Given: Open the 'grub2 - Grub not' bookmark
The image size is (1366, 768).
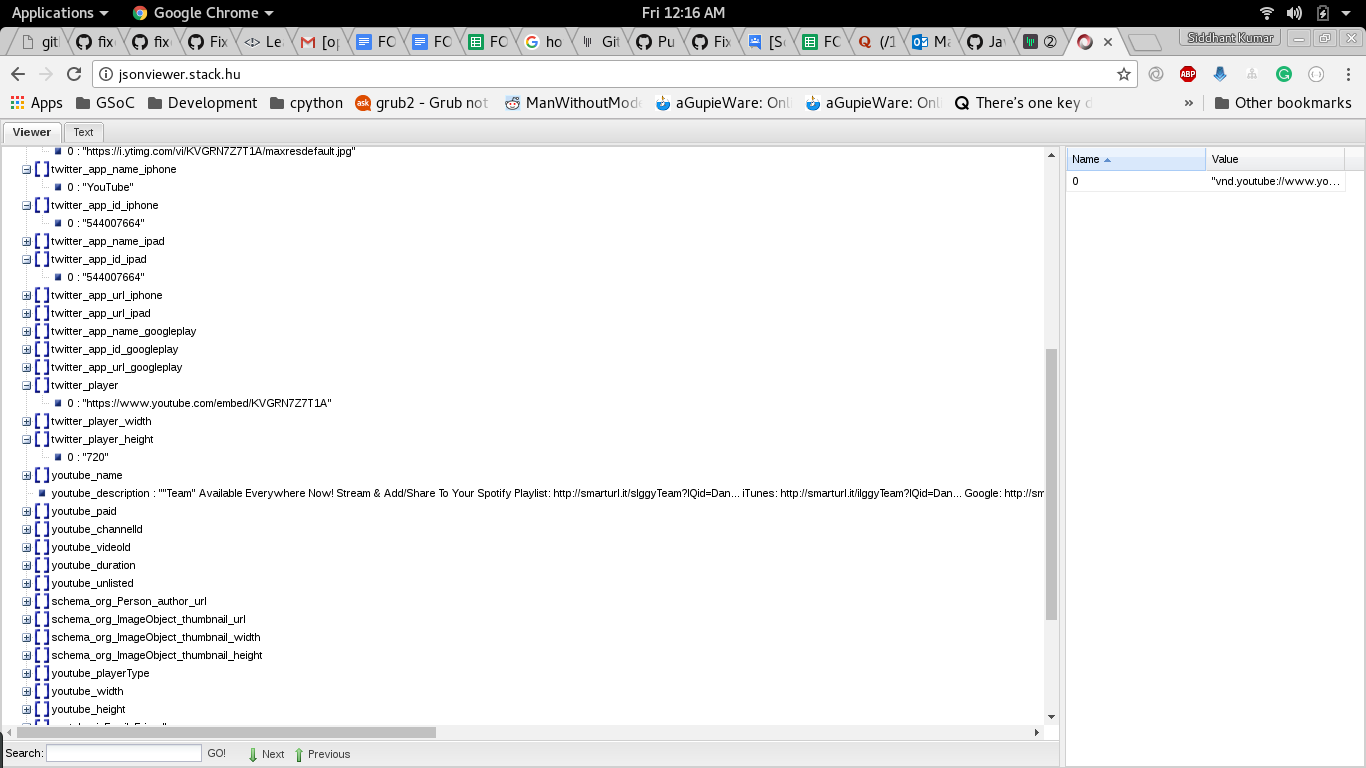Looking at the screenshot, I should click(x=422, y=103).
